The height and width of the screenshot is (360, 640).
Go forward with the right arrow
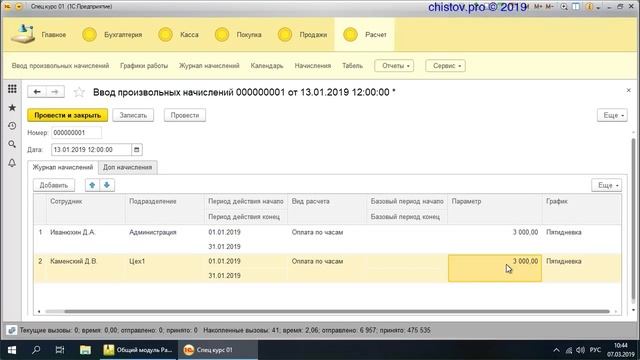pyautogui.click(x=55, y=92)
